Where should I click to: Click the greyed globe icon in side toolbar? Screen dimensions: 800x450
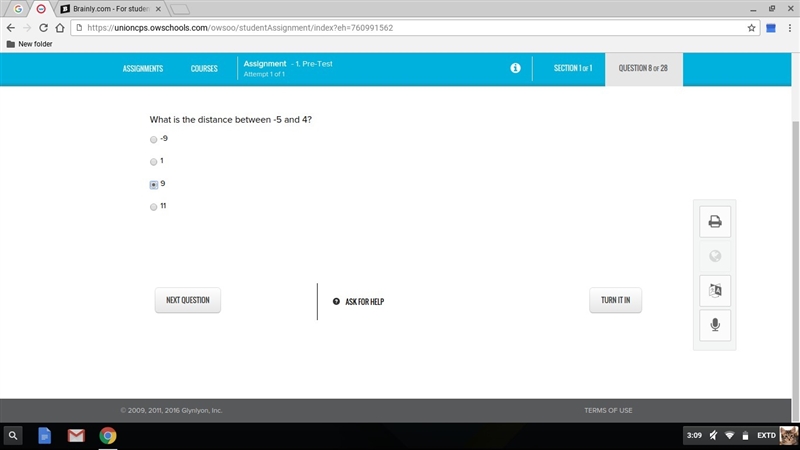click(715, 256)
